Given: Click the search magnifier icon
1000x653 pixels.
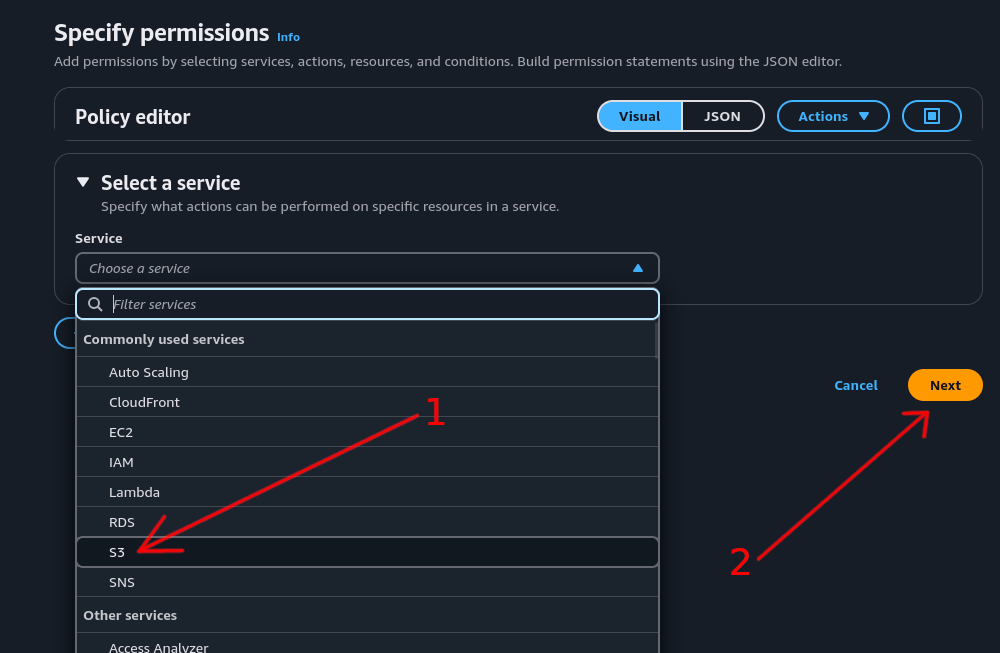Looking at the screenshot, I should 95,304.
